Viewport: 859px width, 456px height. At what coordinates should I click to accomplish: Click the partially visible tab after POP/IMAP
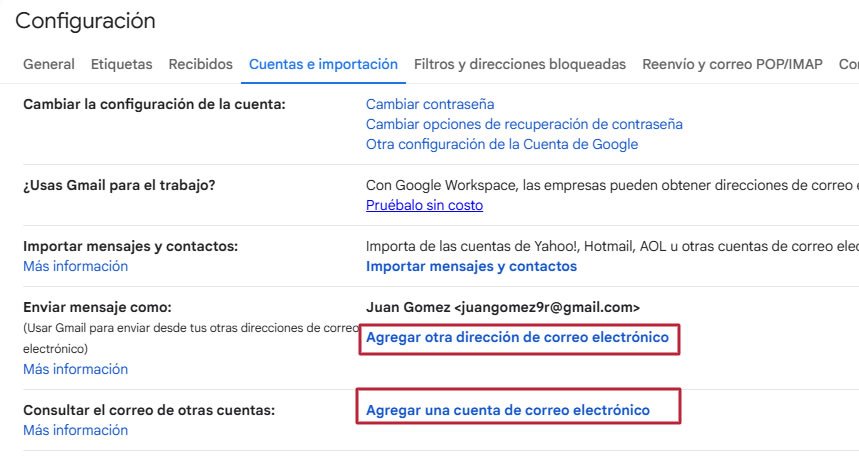(x=848, y=64)
